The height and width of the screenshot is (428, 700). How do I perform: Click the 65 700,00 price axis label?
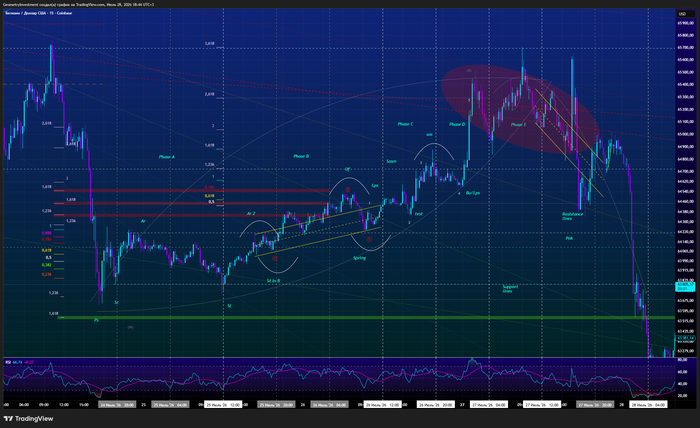point(685,47)
